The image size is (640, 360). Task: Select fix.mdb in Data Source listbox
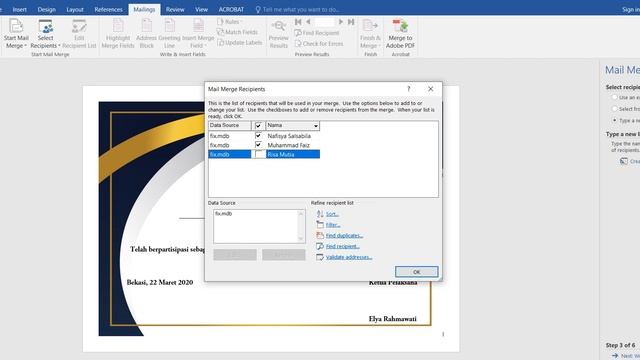(x=224, y=213)
